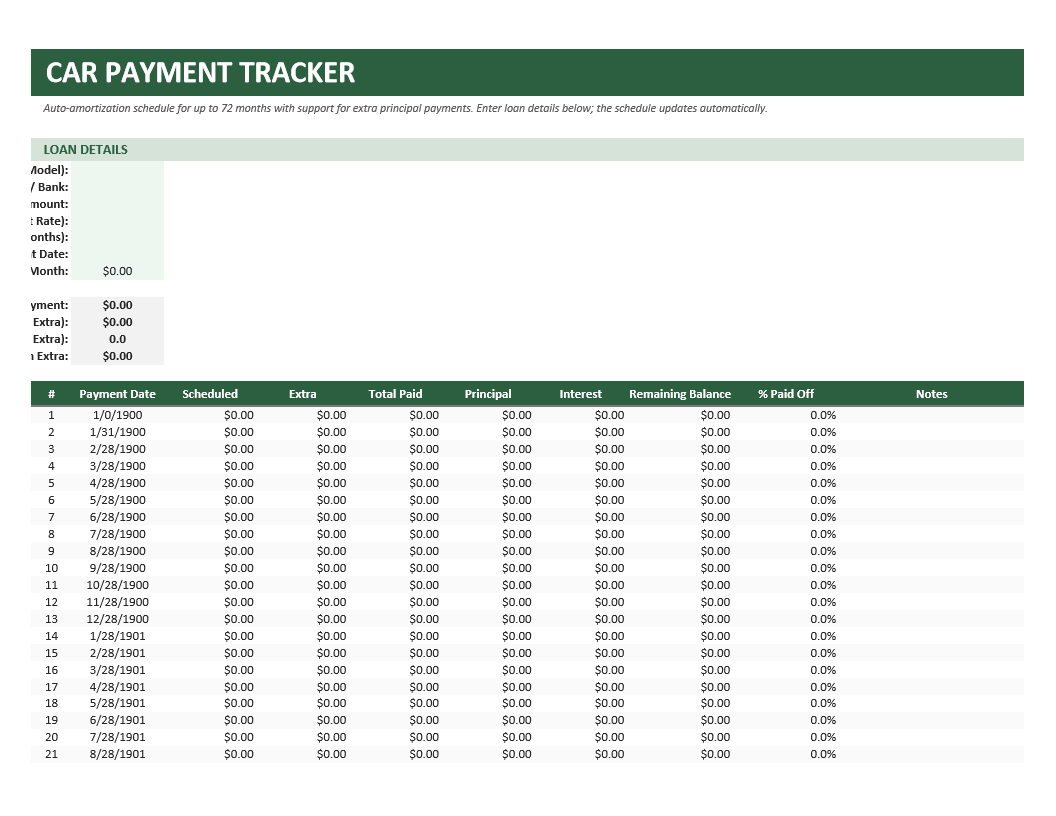The height and width of the screenshot is (816, 1056).
Task: Click the 3/28/1900 date cell
Action: [117, 465]
